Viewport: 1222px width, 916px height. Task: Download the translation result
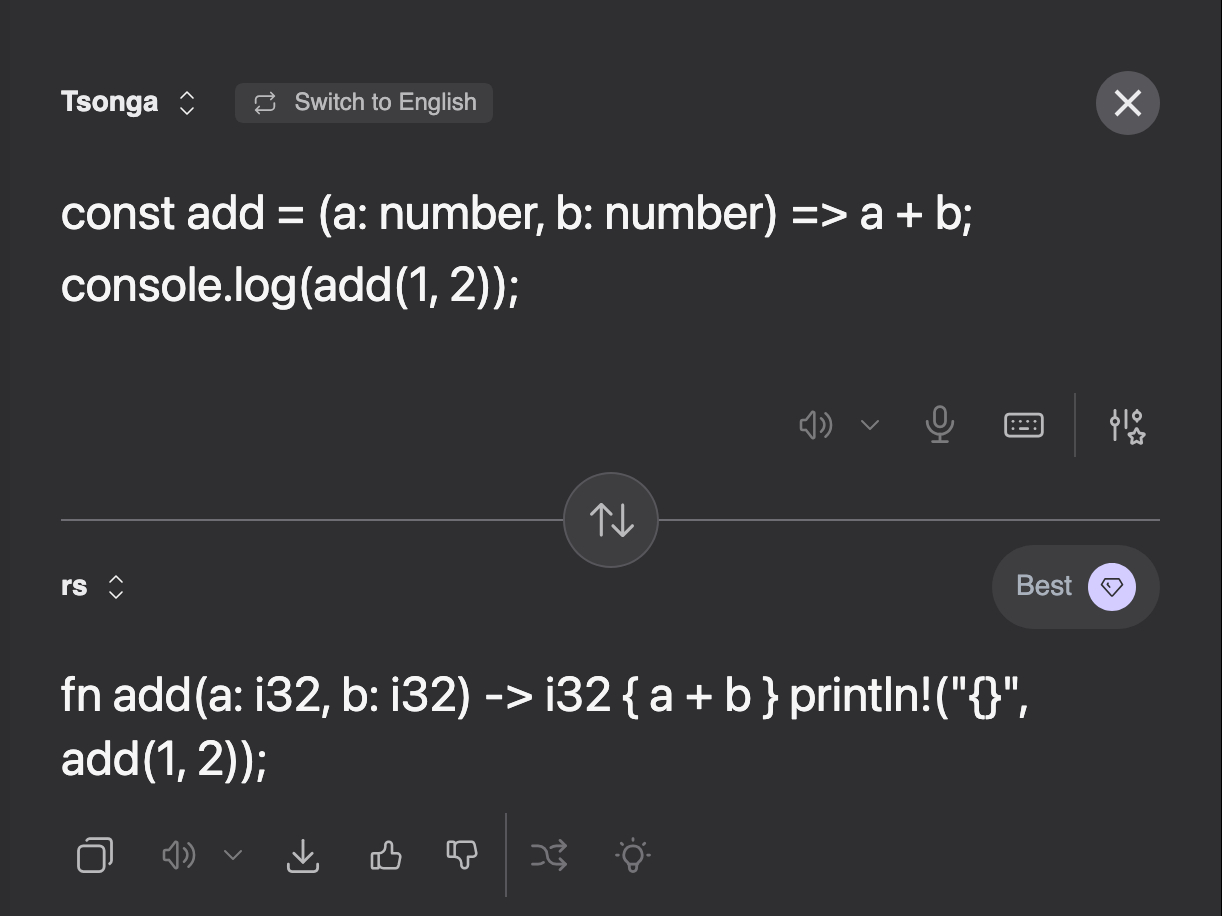click(303, 855)
